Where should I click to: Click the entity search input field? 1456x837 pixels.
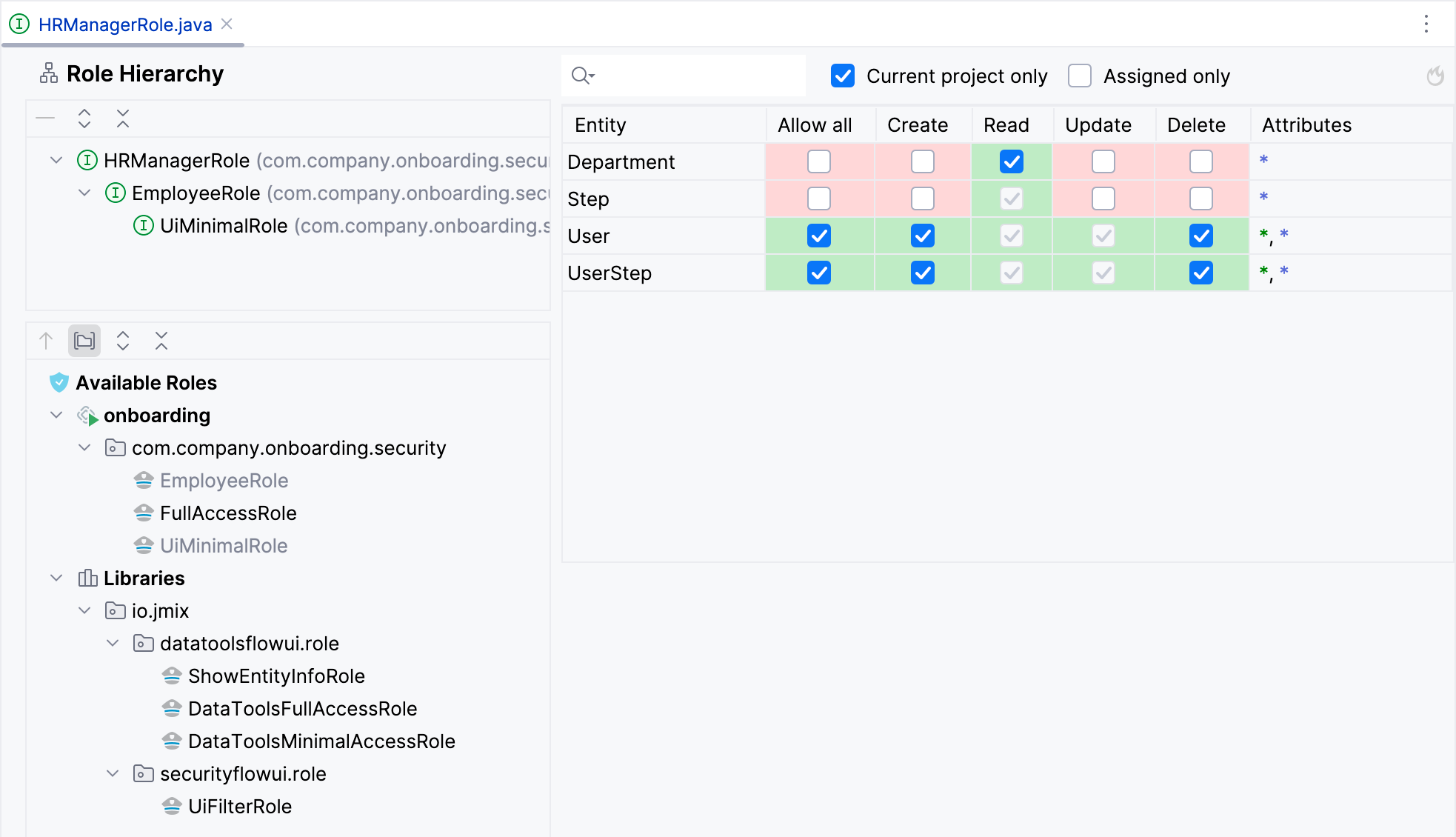(x=696, y=76)
